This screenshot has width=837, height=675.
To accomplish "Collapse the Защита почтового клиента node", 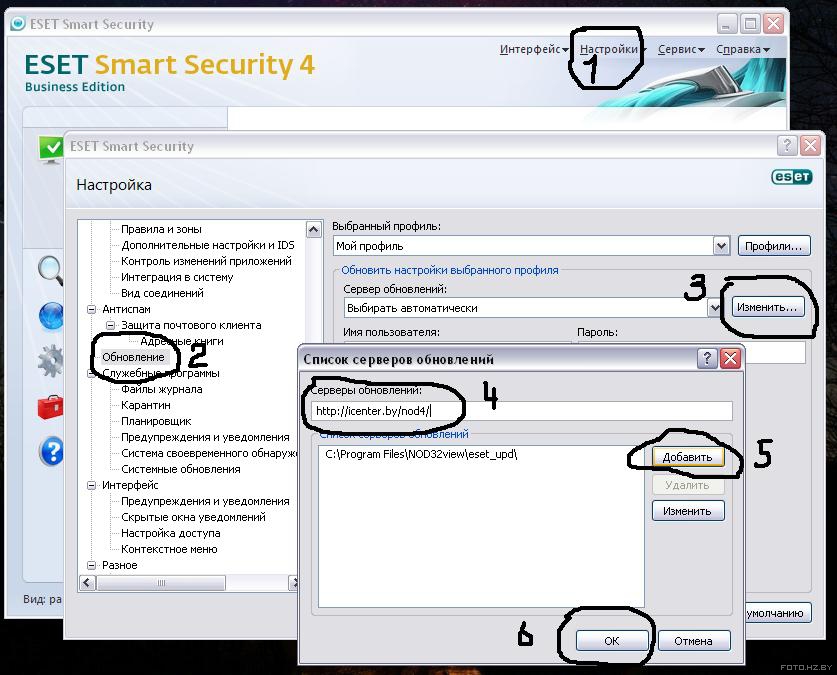I will [x=110, y=325].
